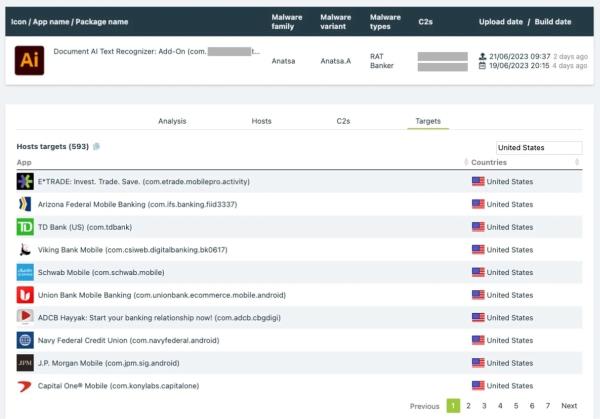Click the US flag in Union Bank row
This screenshot has width=600, height=419.
coord(478,295)
